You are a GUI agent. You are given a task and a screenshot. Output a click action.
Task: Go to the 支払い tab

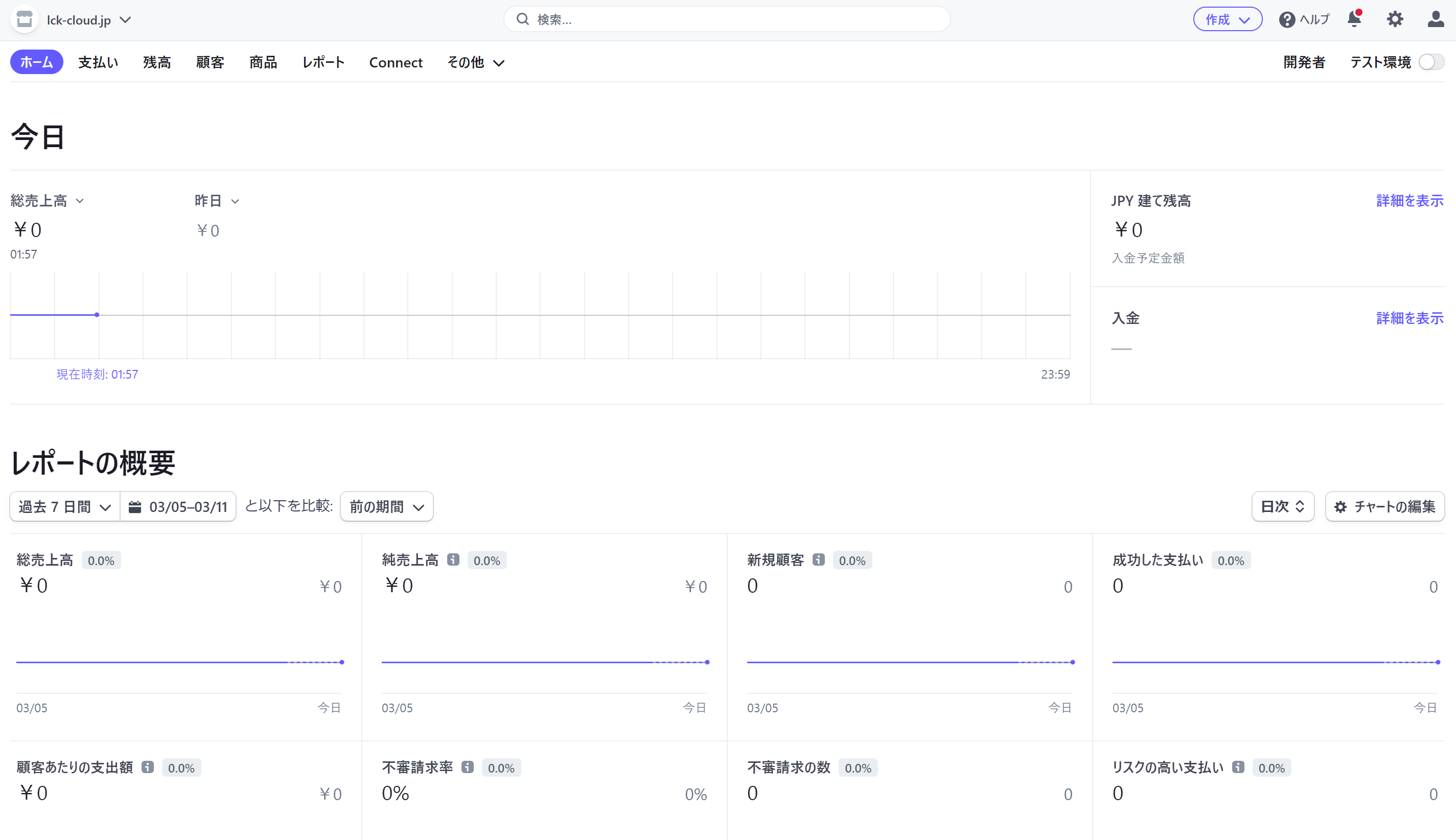coord(98,62)
